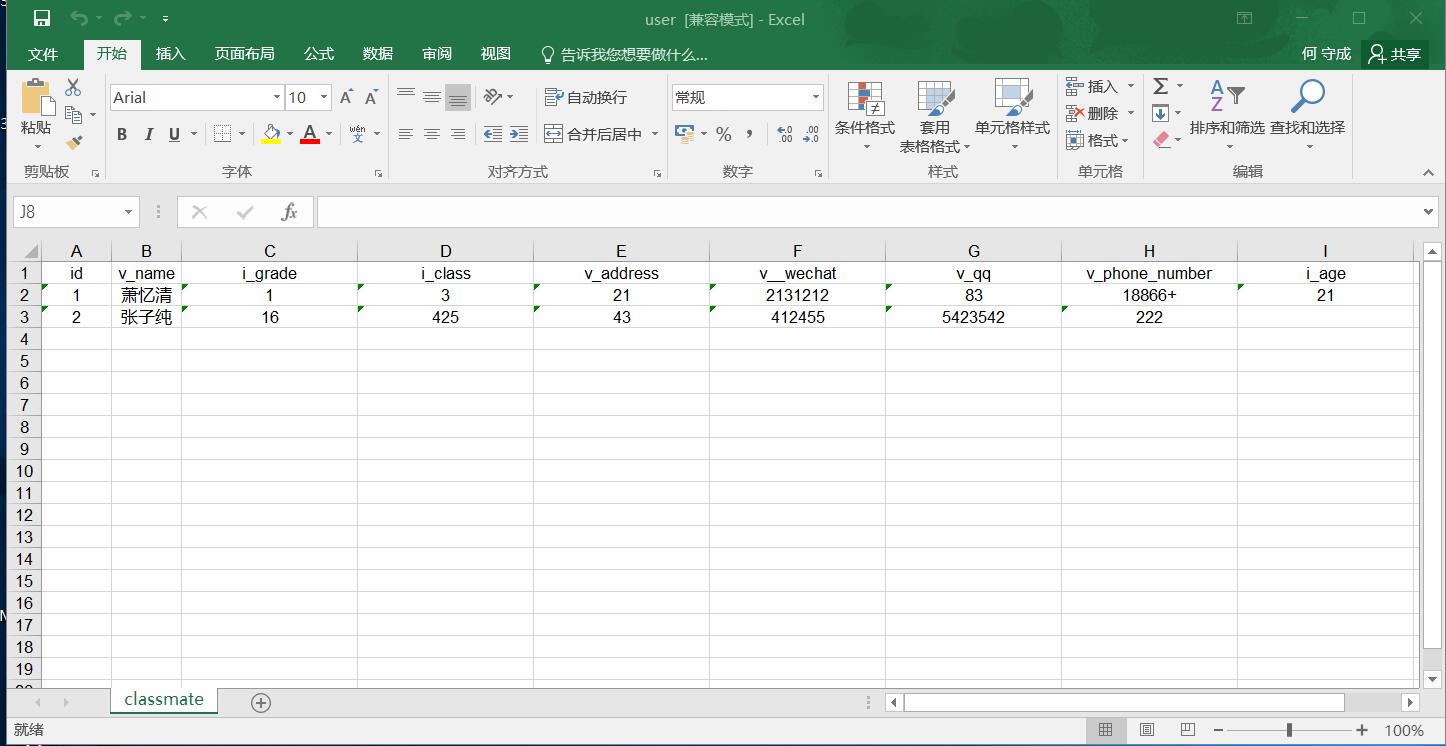
Task: Click the Cut scissors icon
Action: click(x=73, y=88)
